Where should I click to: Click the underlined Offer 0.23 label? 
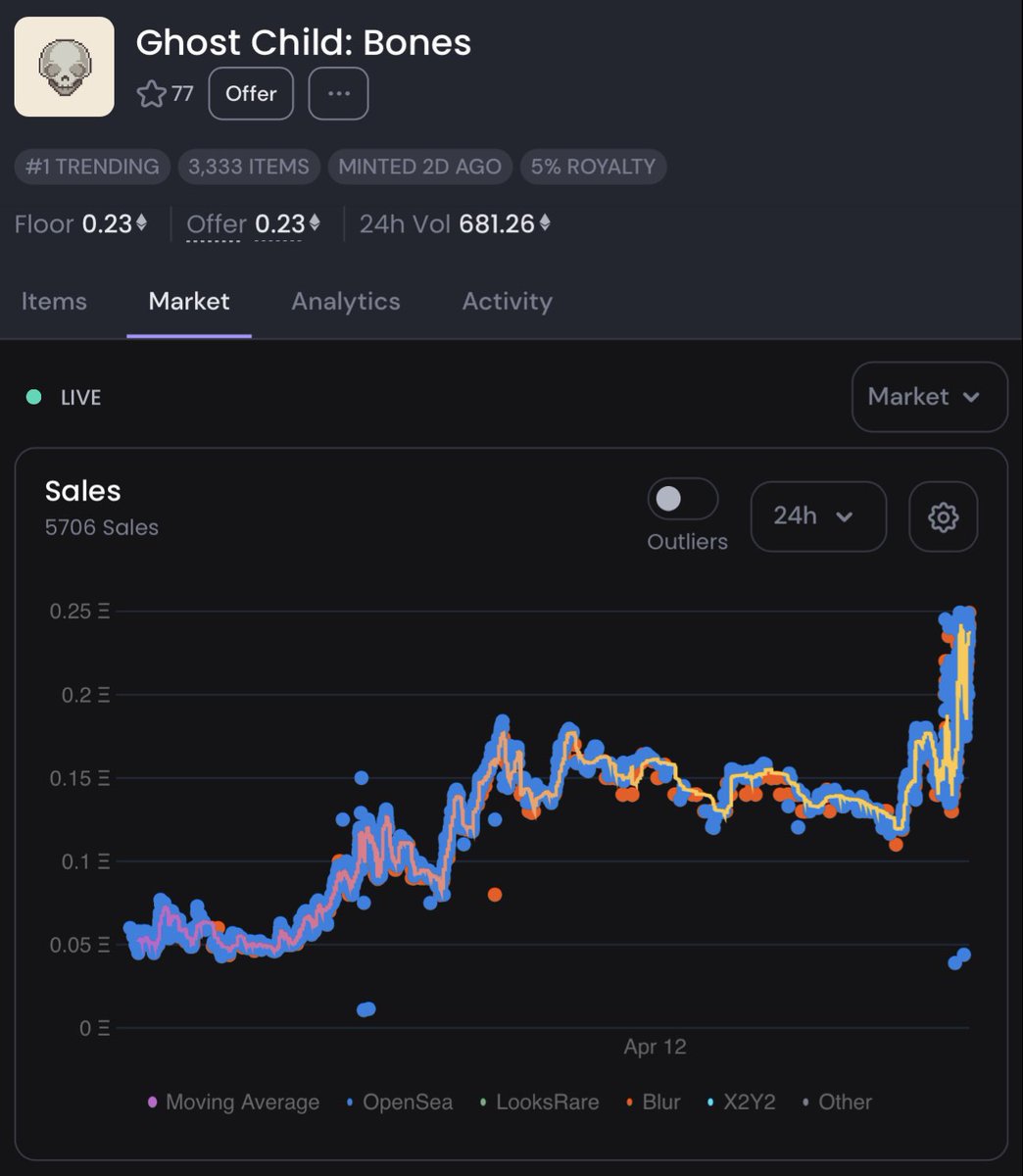pos(254,224)
